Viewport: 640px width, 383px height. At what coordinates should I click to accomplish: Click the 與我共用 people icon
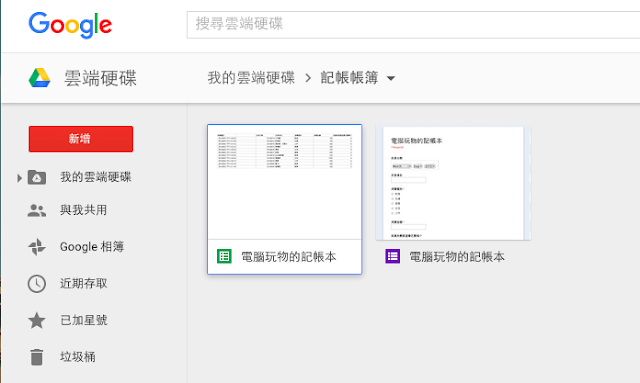coord(37,210)
